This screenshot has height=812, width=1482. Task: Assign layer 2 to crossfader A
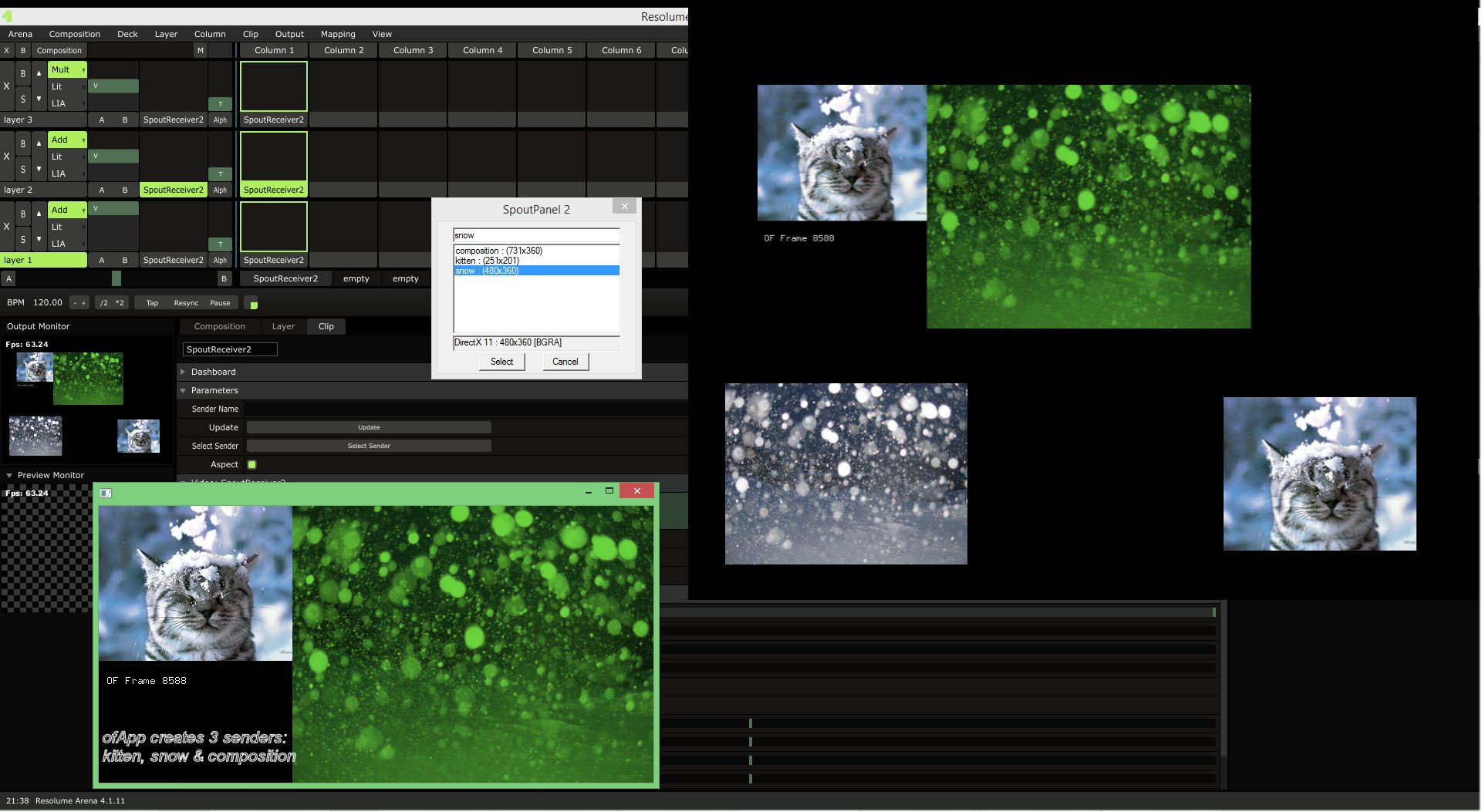click(x=102, y=190)
